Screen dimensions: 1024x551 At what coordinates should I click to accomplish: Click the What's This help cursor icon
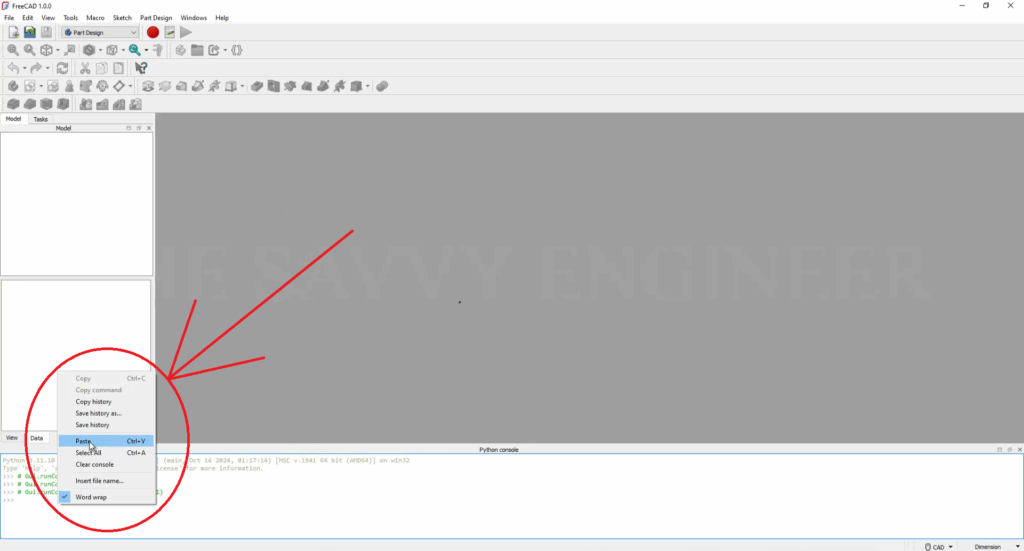click(x=141, y=68)
